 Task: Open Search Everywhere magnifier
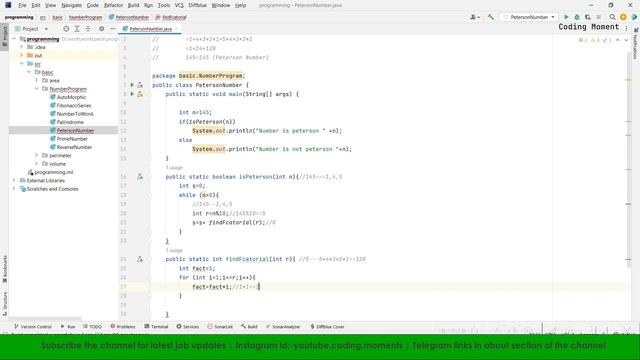pos(612,17)
